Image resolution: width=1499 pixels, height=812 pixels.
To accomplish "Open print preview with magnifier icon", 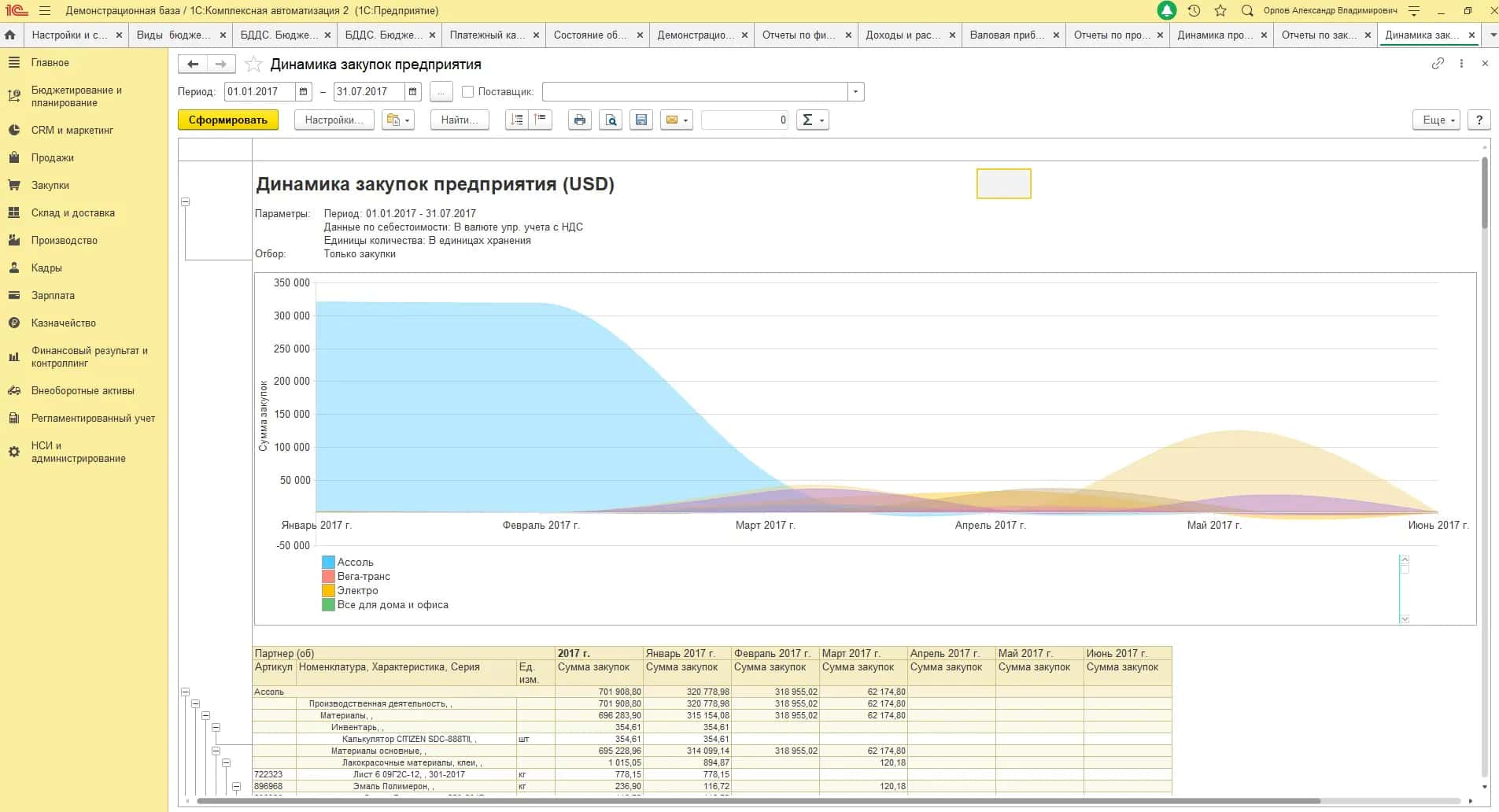I will tap(611, 120).
